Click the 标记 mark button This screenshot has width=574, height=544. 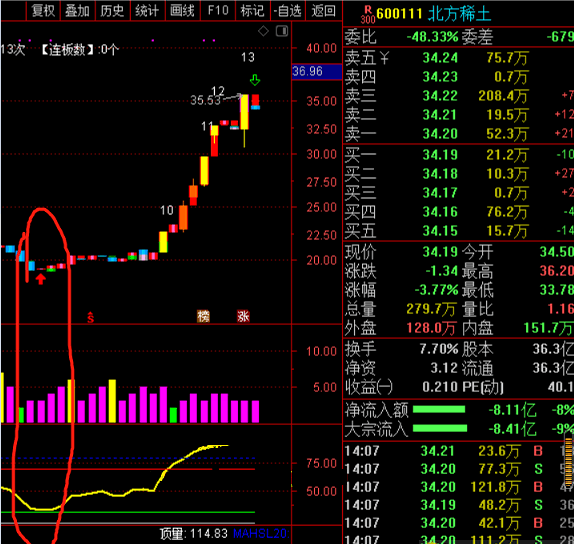[x=252, y=11]
